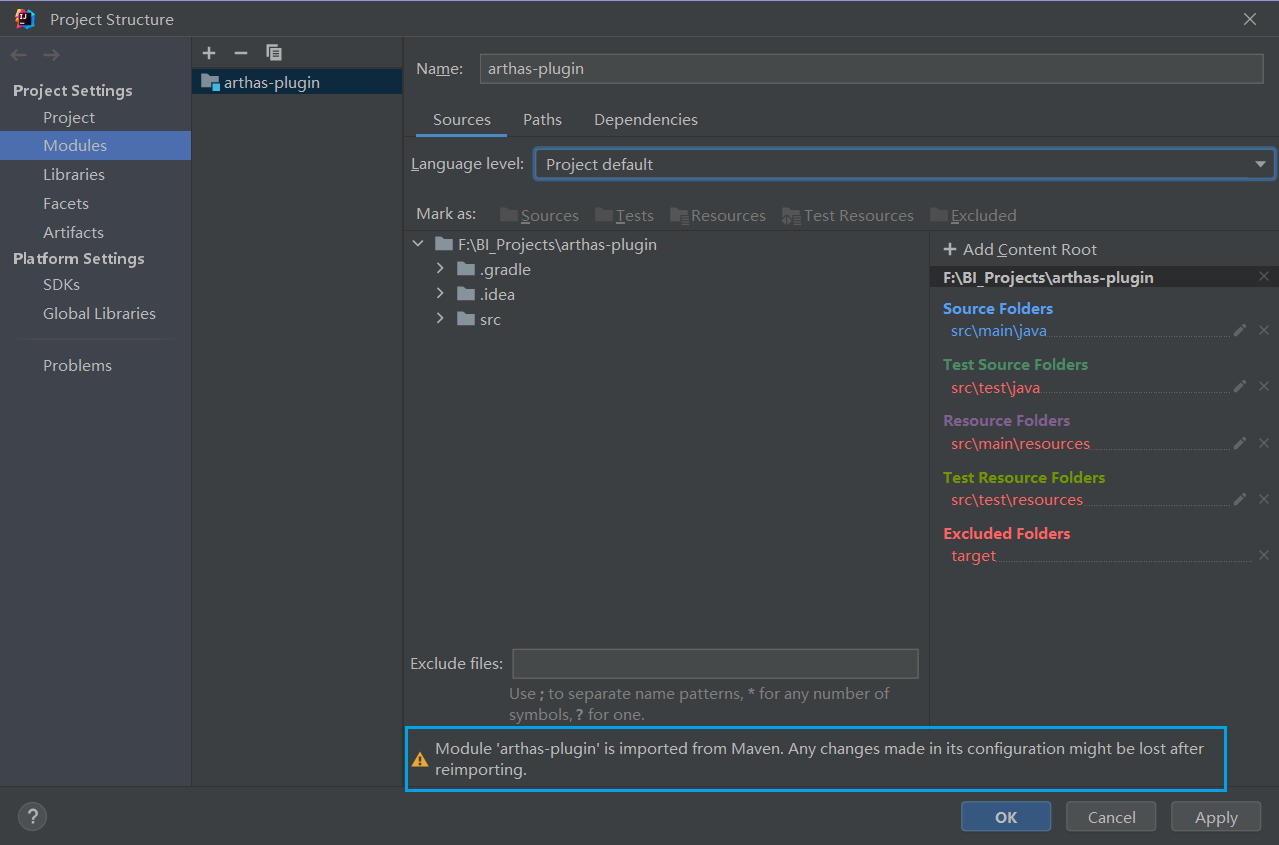Unexclude the target folder with its X

(x=1264, y=555)
